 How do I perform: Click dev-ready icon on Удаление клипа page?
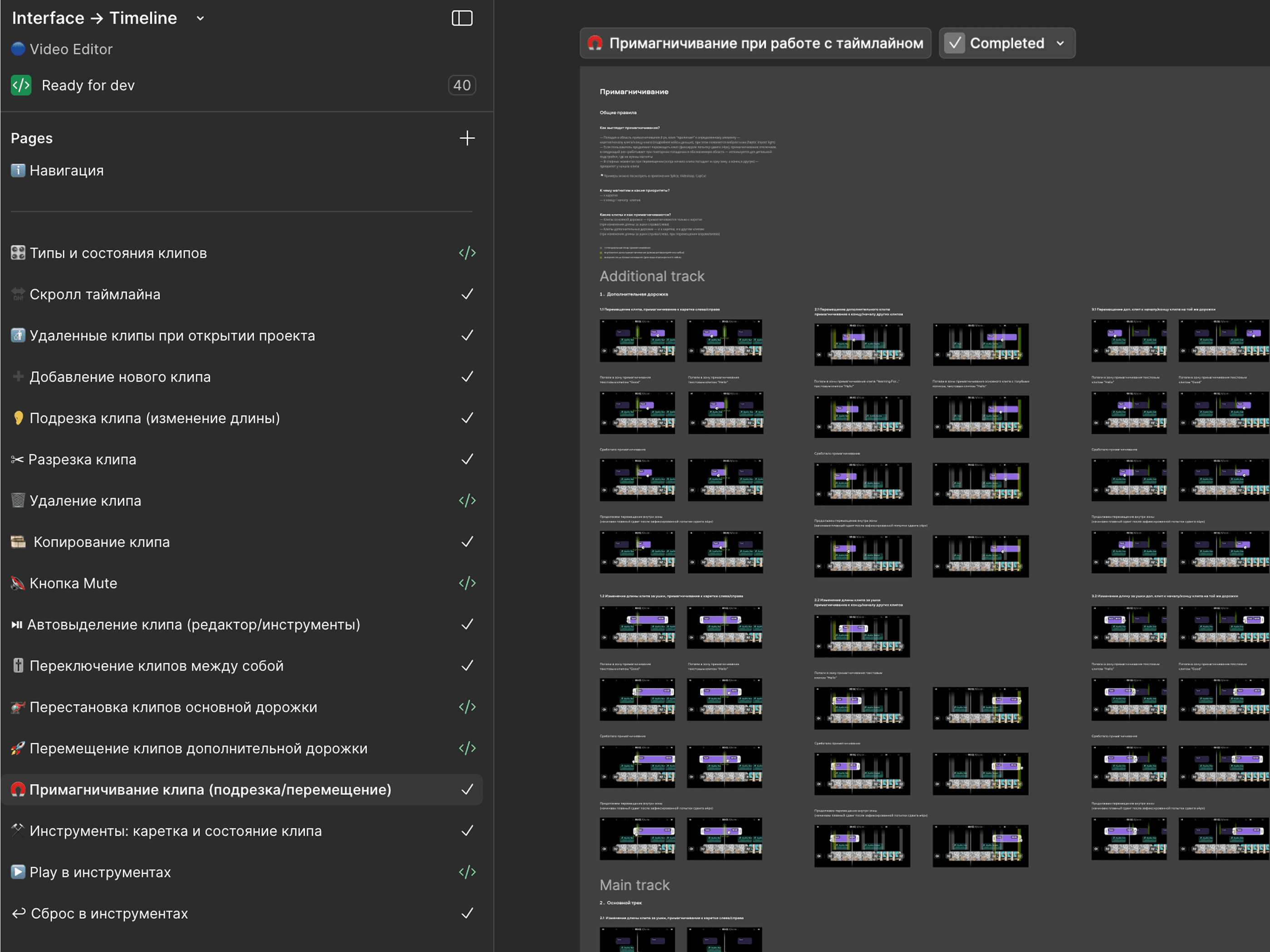point(467,501)
